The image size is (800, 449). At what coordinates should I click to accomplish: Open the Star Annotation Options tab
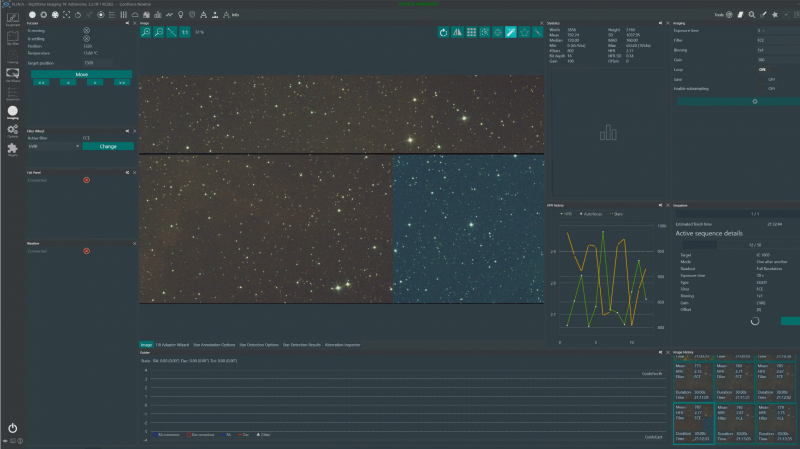[214, 345]
